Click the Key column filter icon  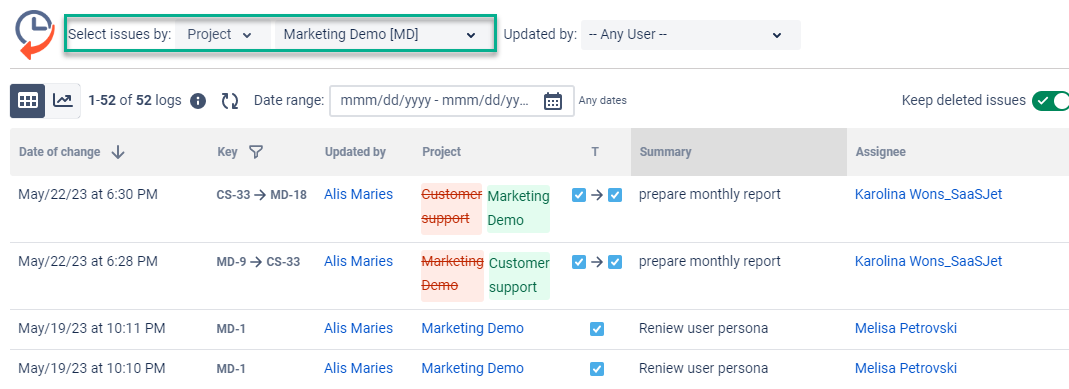click(x=256, y=152)
